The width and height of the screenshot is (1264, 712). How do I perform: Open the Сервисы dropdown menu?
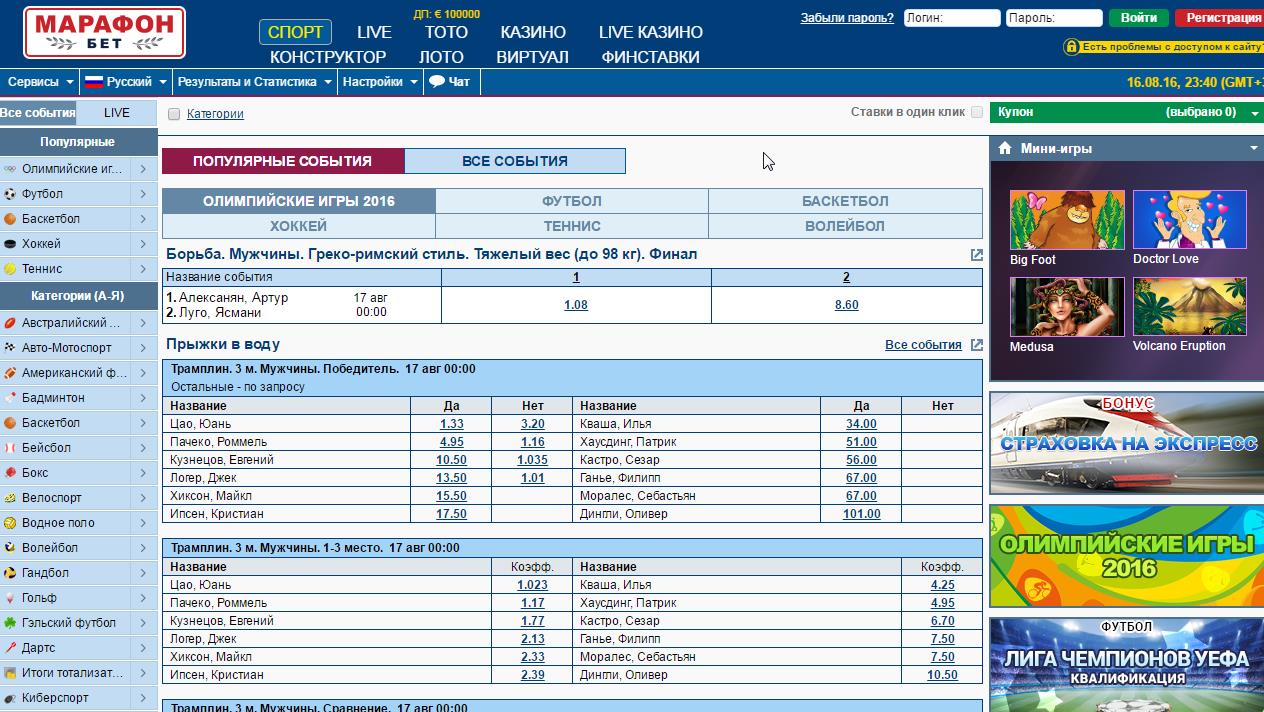tap(40, 82)
